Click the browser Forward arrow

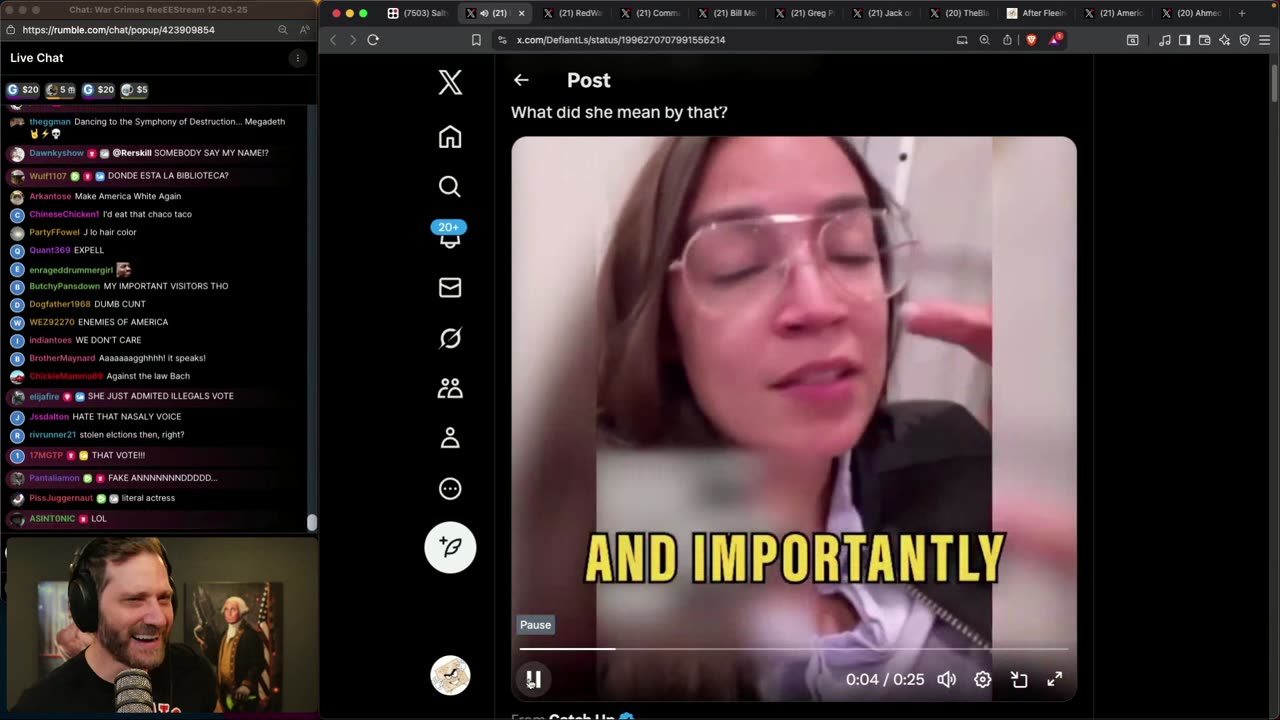coord(352,40)
